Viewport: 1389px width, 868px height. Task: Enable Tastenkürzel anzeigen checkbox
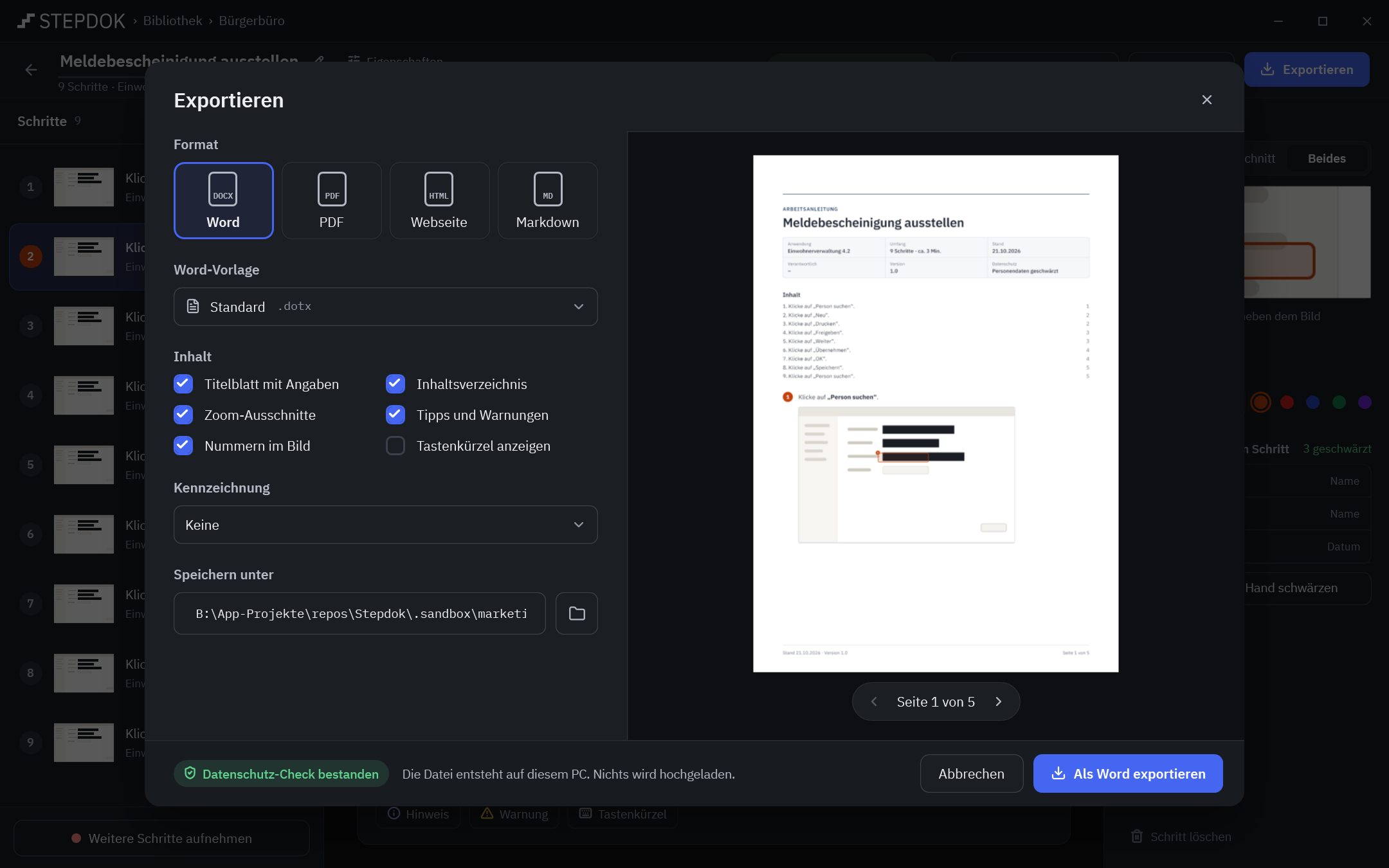(x=395, y=446)
